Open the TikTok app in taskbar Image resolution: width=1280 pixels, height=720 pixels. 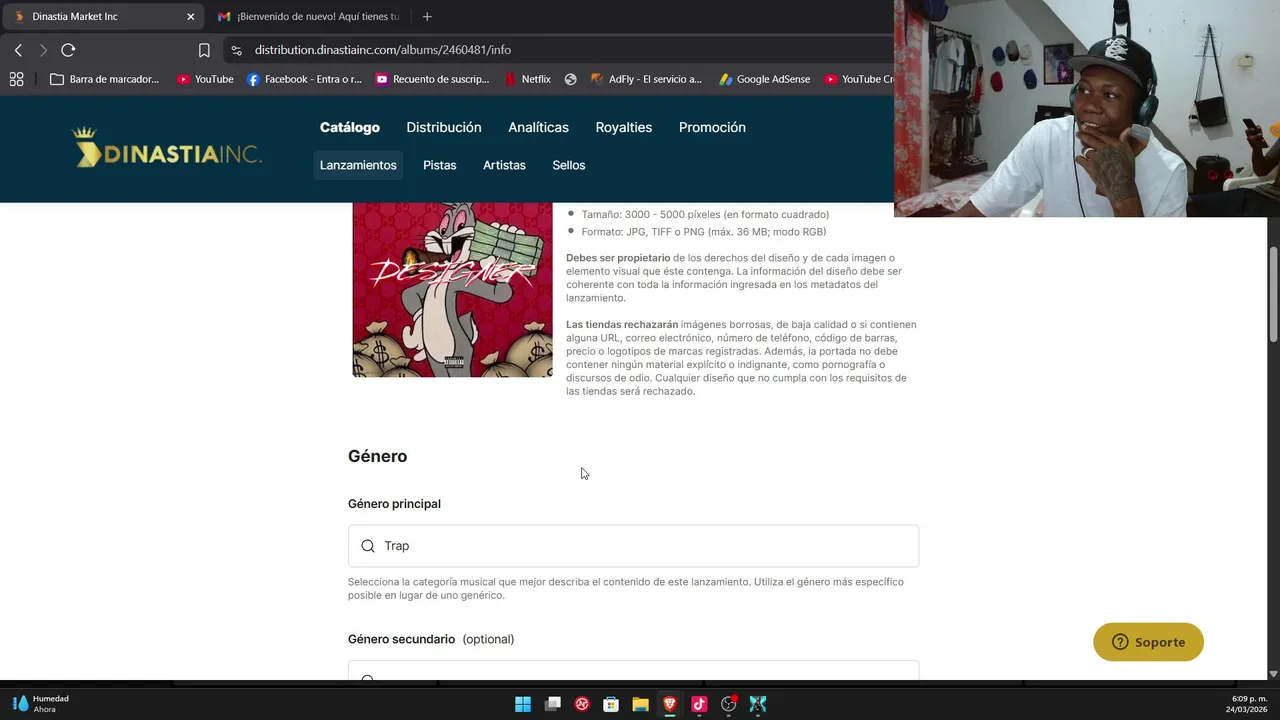(699, 704)
